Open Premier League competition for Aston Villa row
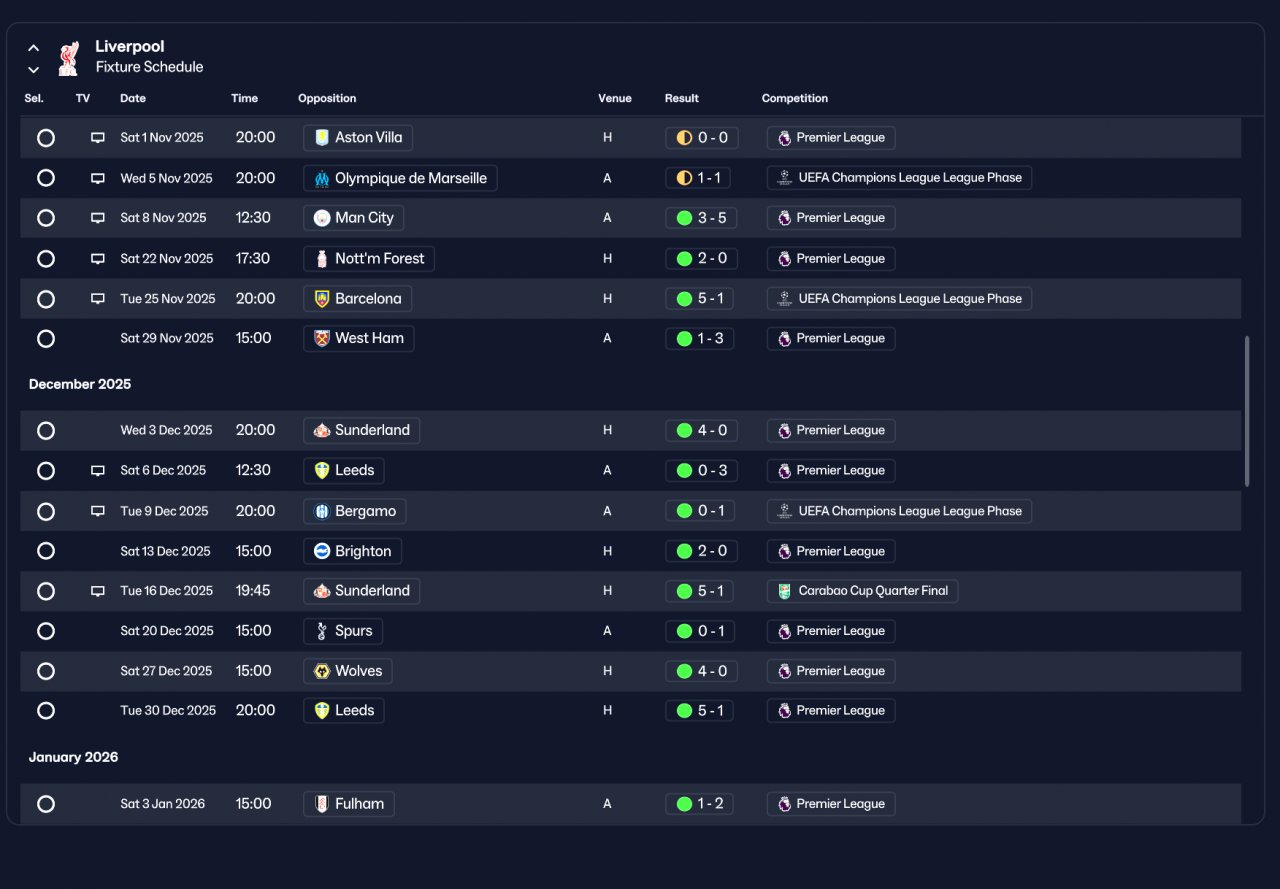 coord(831,138)
